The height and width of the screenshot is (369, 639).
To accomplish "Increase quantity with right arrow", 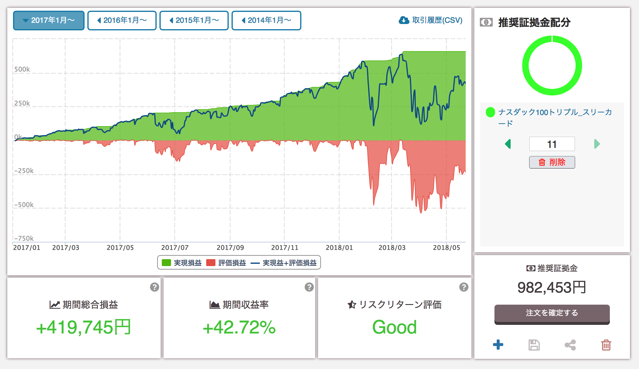I will point(597,144).
